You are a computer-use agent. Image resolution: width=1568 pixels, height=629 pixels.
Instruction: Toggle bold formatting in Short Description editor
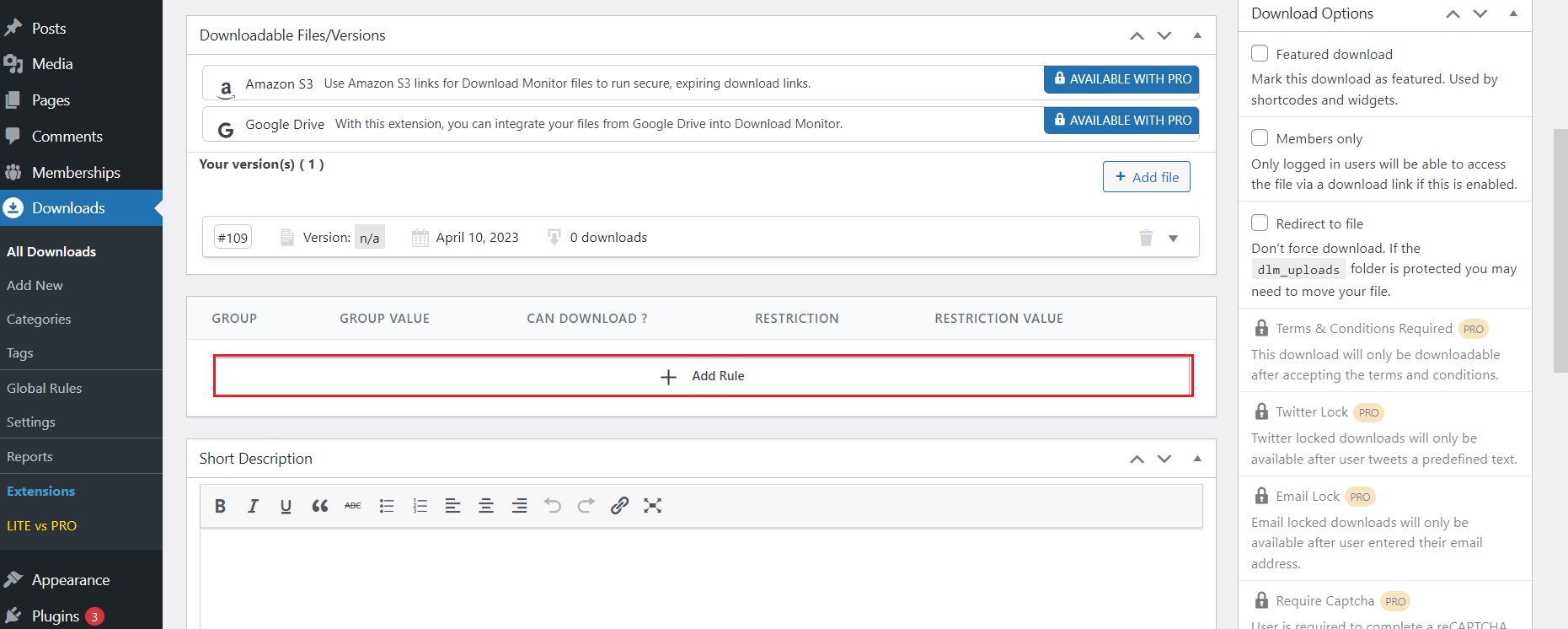pyautogui.click(x=220, y=506)
